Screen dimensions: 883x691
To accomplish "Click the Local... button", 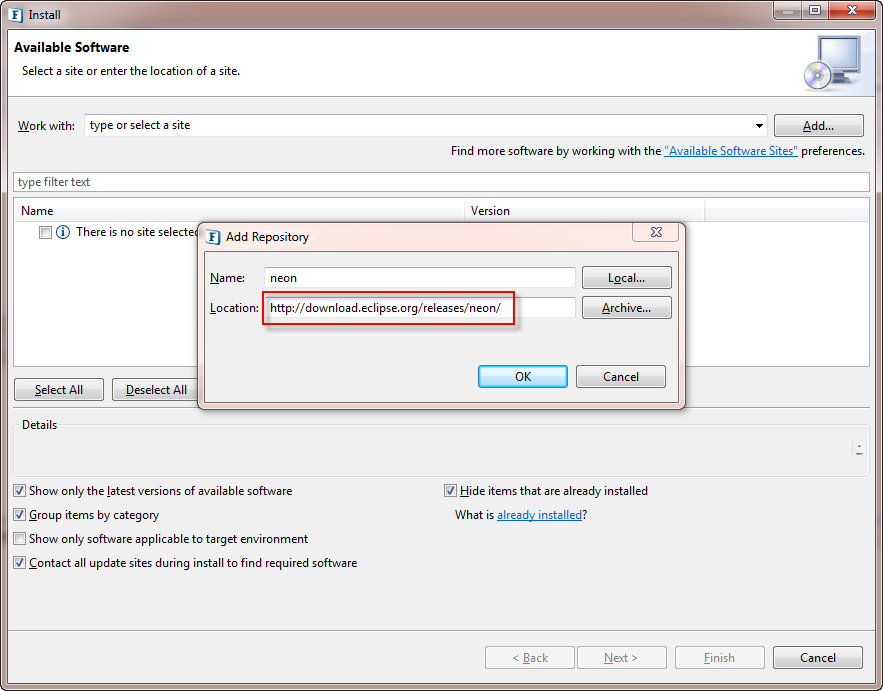I will (x=626, y=278).
